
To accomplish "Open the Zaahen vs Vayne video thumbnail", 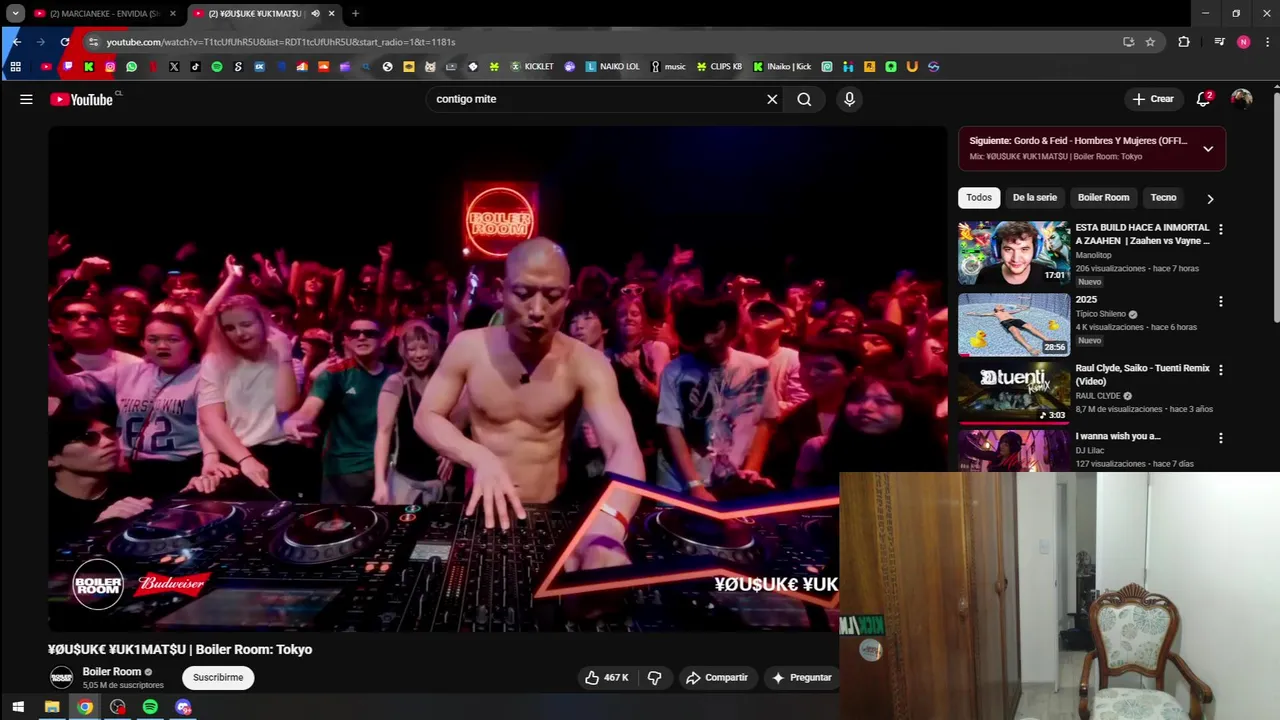I will [x=1014, y=253].
